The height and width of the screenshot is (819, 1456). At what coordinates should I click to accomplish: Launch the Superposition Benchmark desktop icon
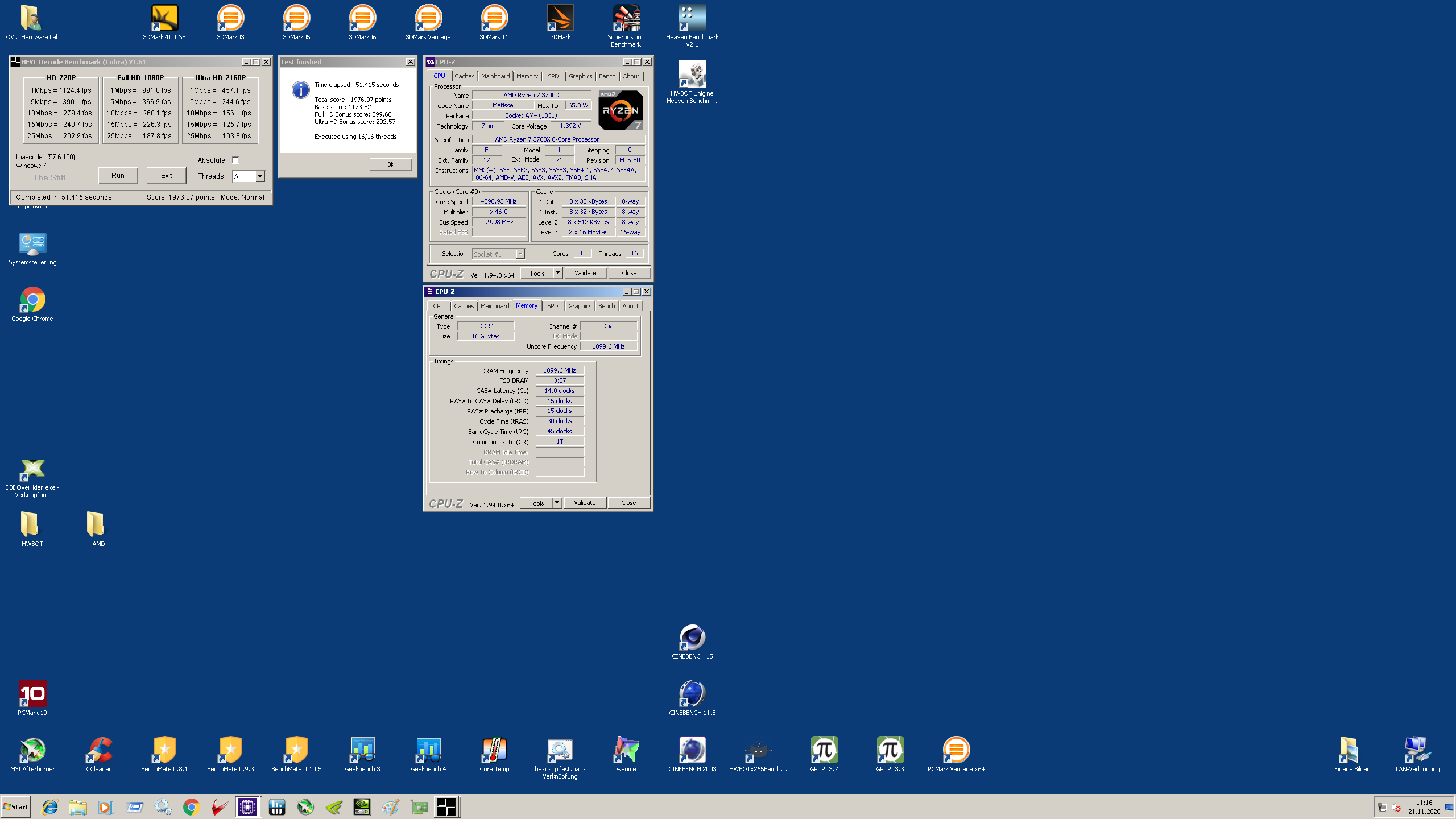coord(626,26)
